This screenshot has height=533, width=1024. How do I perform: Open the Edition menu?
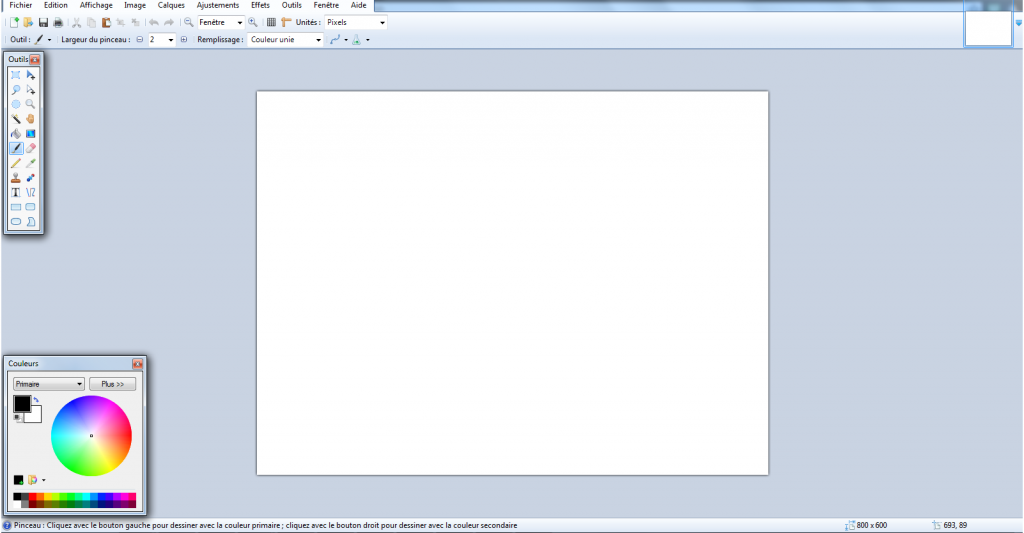pos(56,5)
